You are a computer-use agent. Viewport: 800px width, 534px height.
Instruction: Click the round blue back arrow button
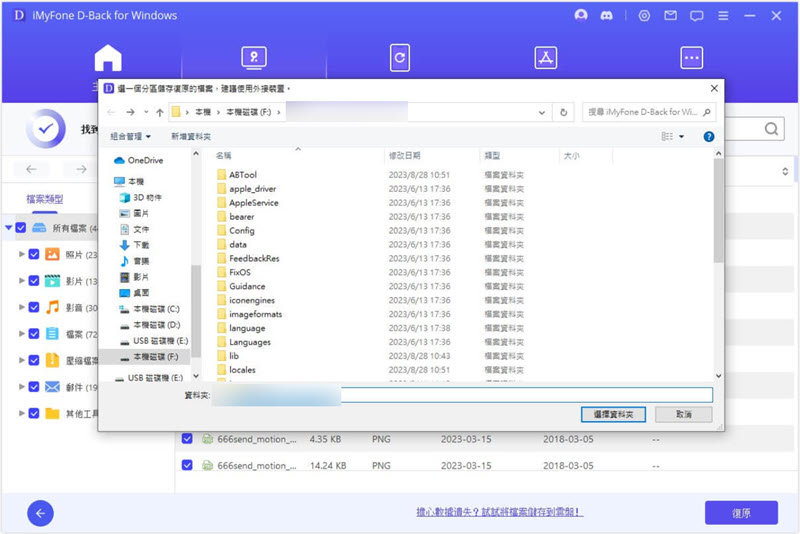click(40, 513)
